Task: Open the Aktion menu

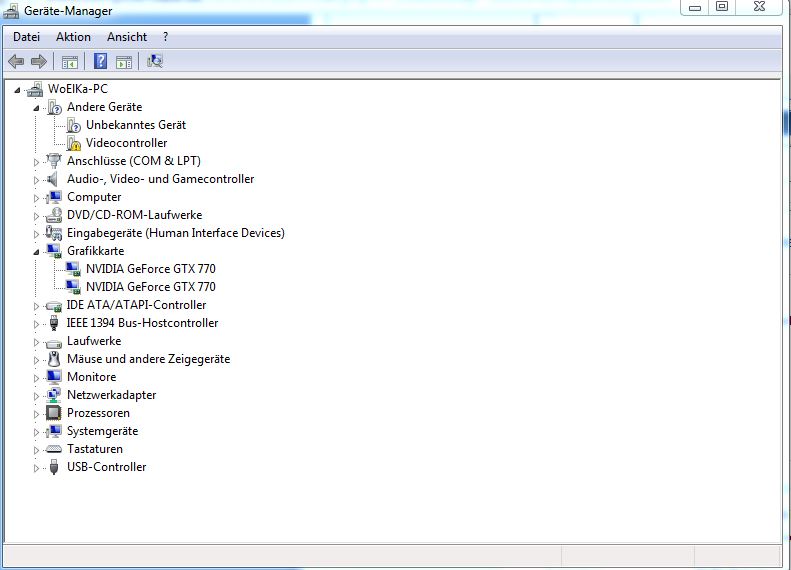Action: coord(74,37)
